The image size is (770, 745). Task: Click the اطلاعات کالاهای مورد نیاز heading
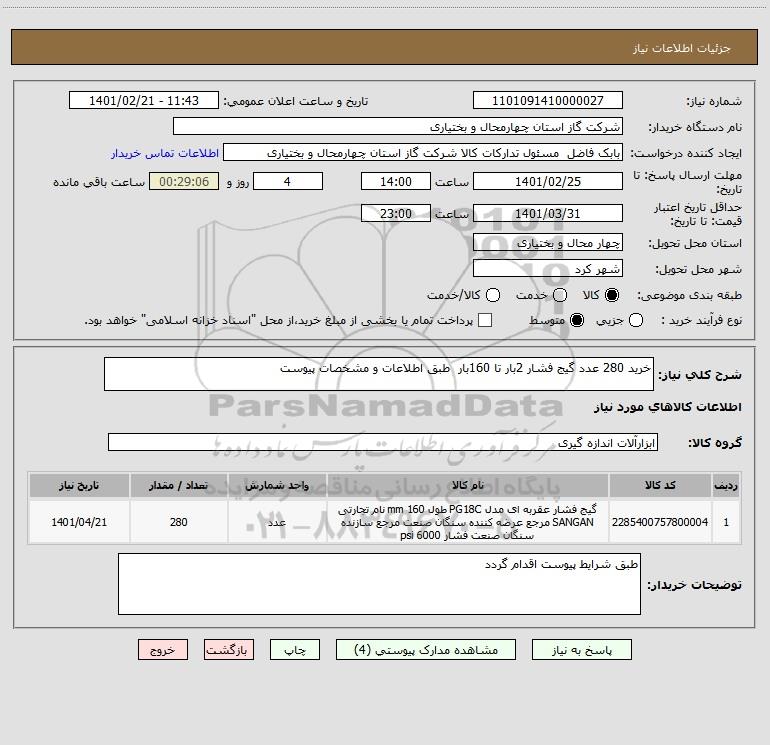(x=668, y=407)
